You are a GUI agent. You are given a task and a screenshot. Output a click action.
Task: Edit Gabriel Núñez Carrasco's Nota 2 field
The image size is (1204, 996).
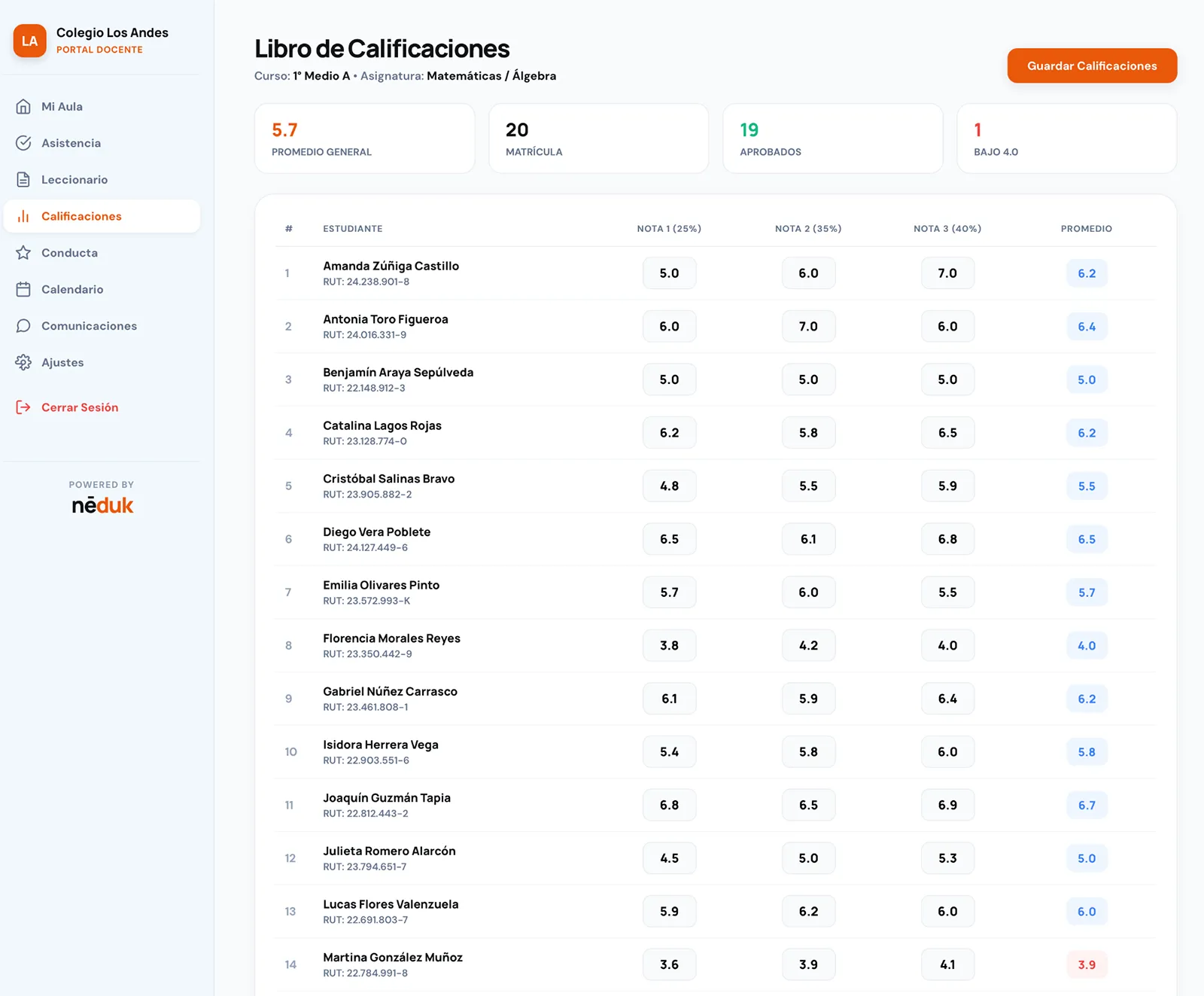[808, 699]
